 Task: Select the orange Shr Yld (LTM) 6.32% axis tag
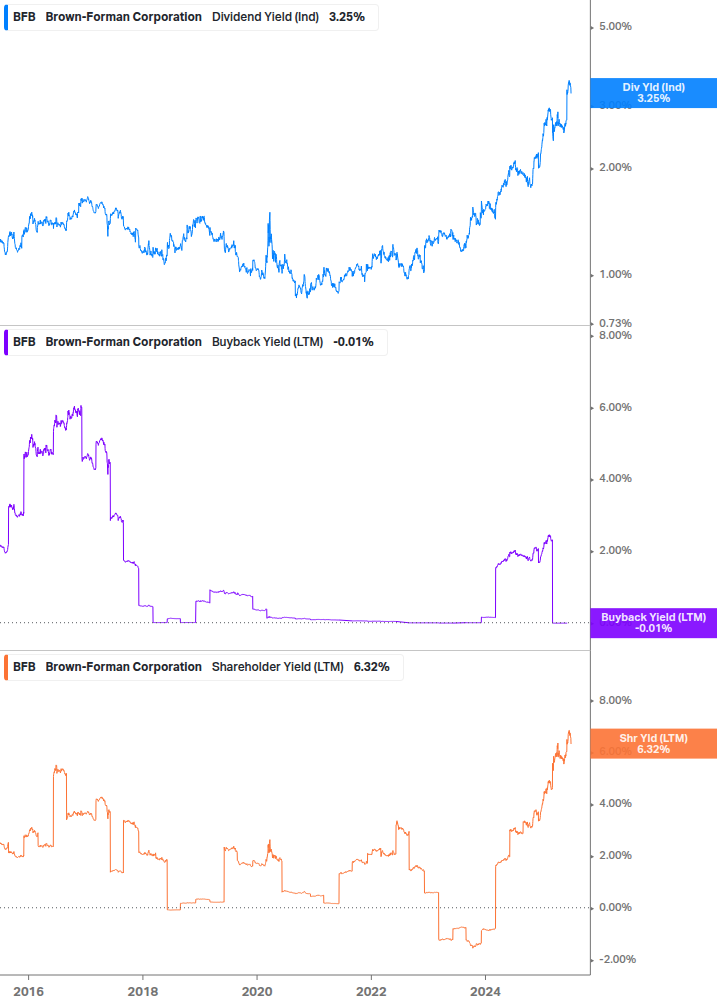(654, 744)
